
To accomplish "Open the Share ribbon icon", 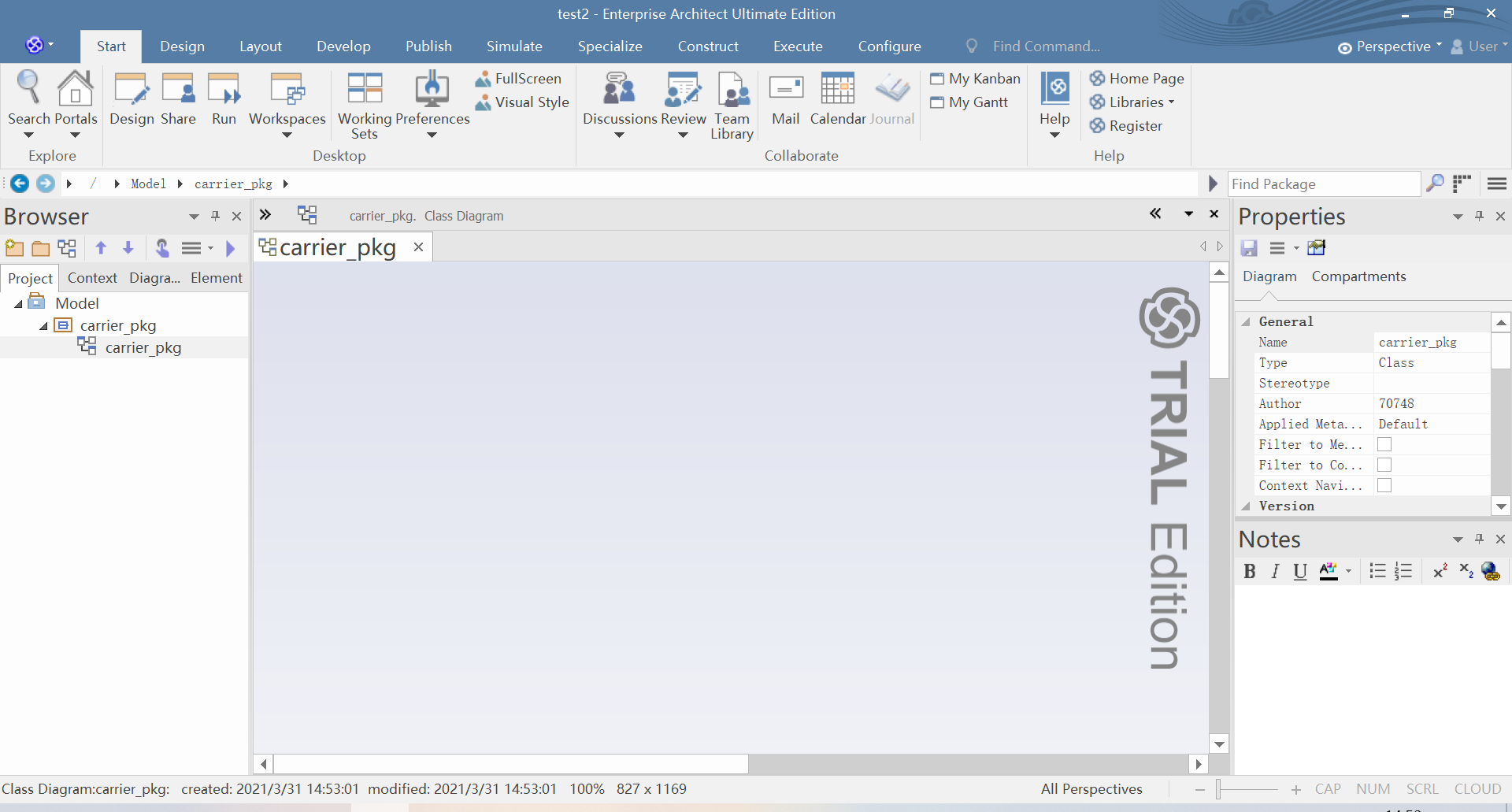I will [178, 98].
